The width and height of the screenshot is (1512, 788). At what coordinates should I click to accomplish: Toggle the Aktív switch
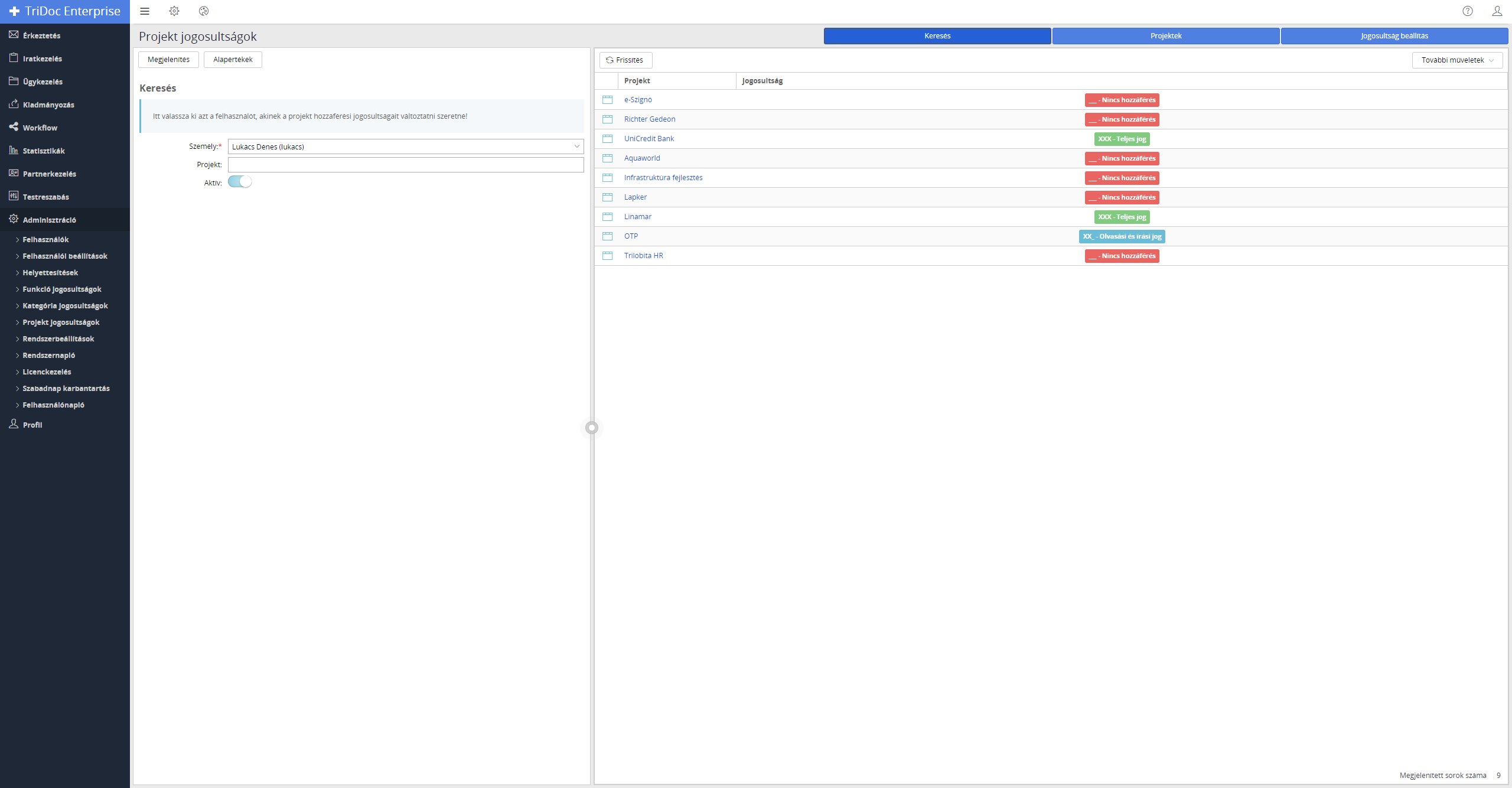(240, 182)
